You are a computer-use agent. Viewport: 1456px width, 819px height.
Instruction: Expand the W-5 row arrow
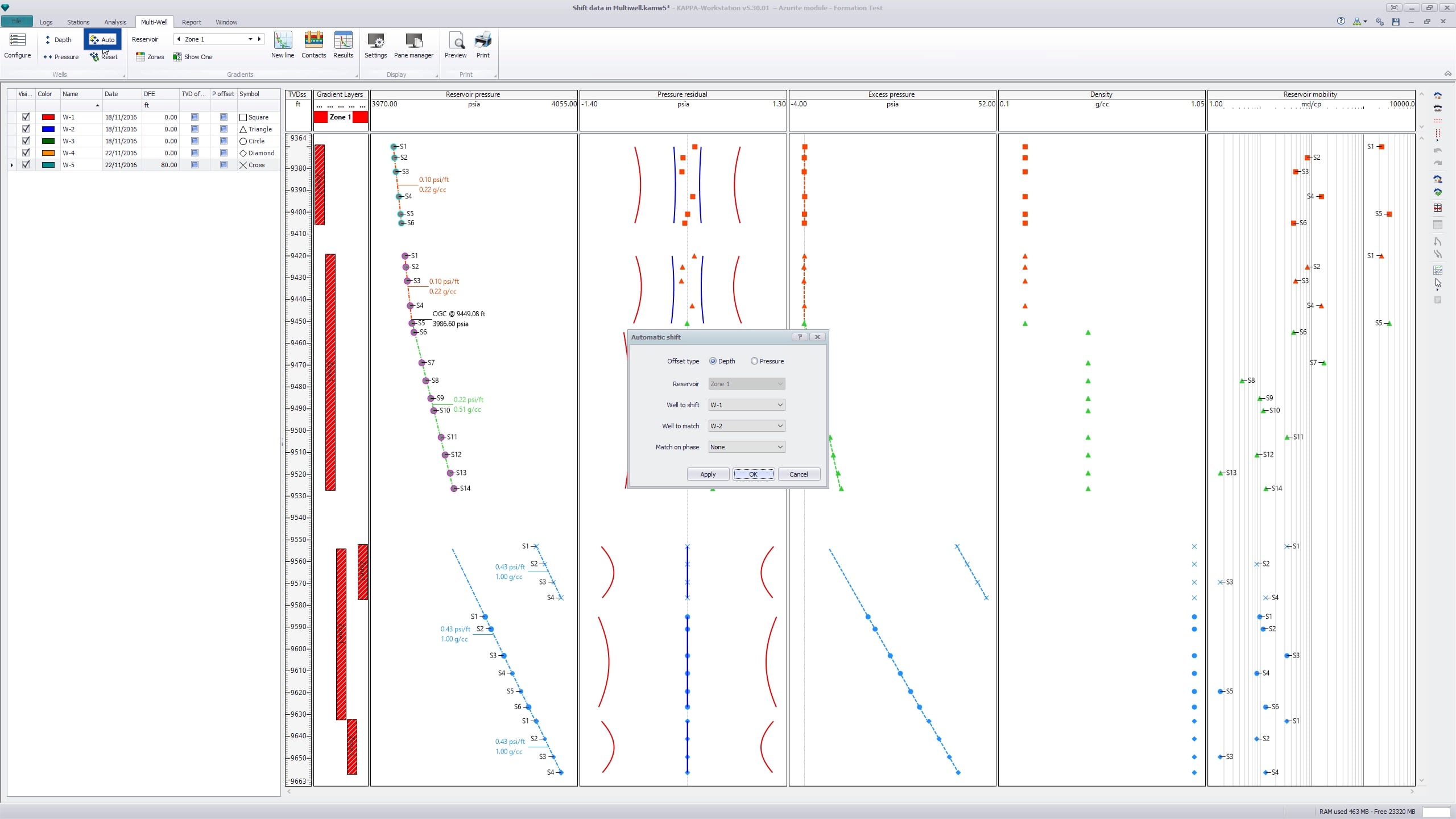pos(12,165)
